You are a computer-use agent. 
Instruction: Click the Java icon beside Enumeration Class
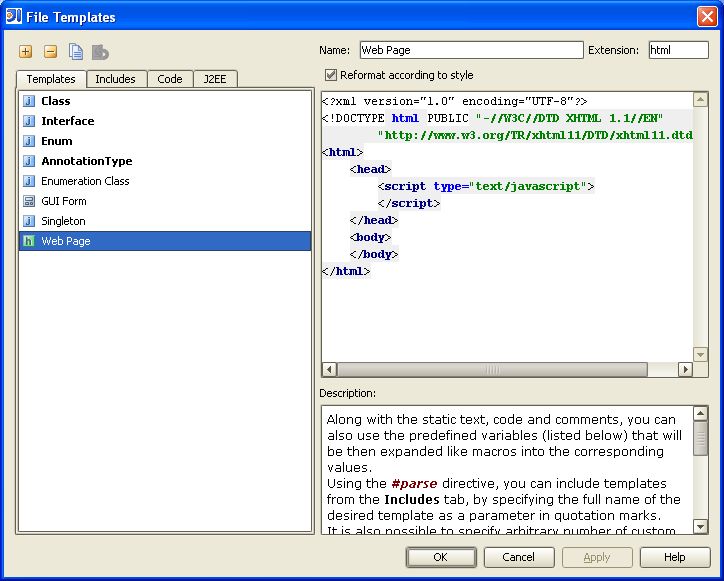click(x=29, y=181)
